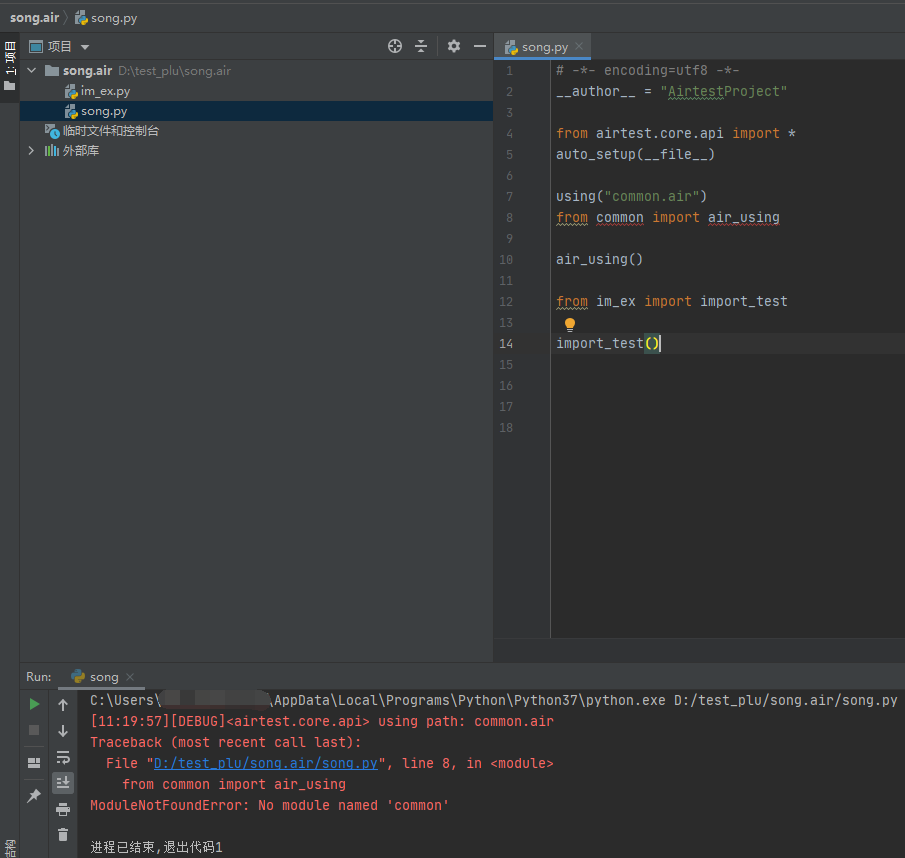This screenshot has height=858, width=905.
Task: Click the import_test() call on line 14
Action: [607, 344]
